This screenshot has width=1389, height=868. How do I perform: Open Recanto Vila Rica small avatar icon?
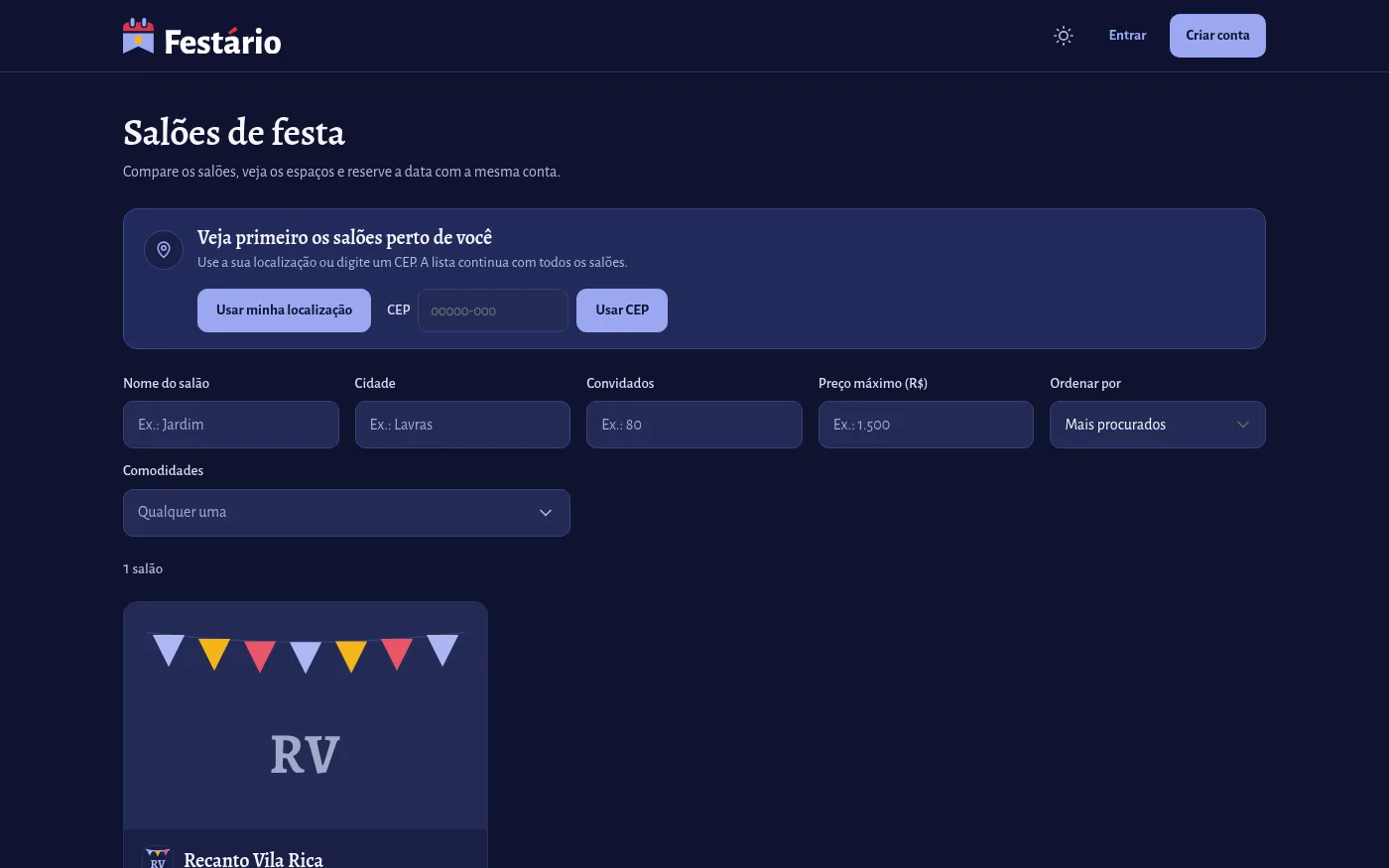158,859
